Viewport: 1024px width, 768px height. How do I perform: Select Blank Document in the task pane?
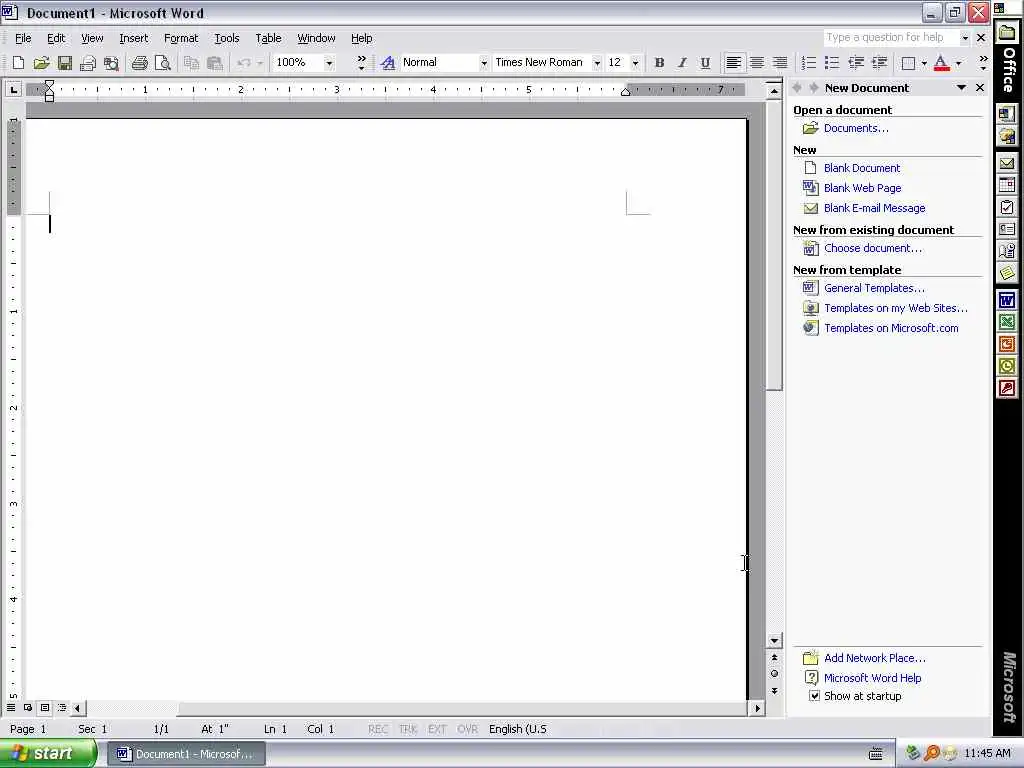click(861, 168)
